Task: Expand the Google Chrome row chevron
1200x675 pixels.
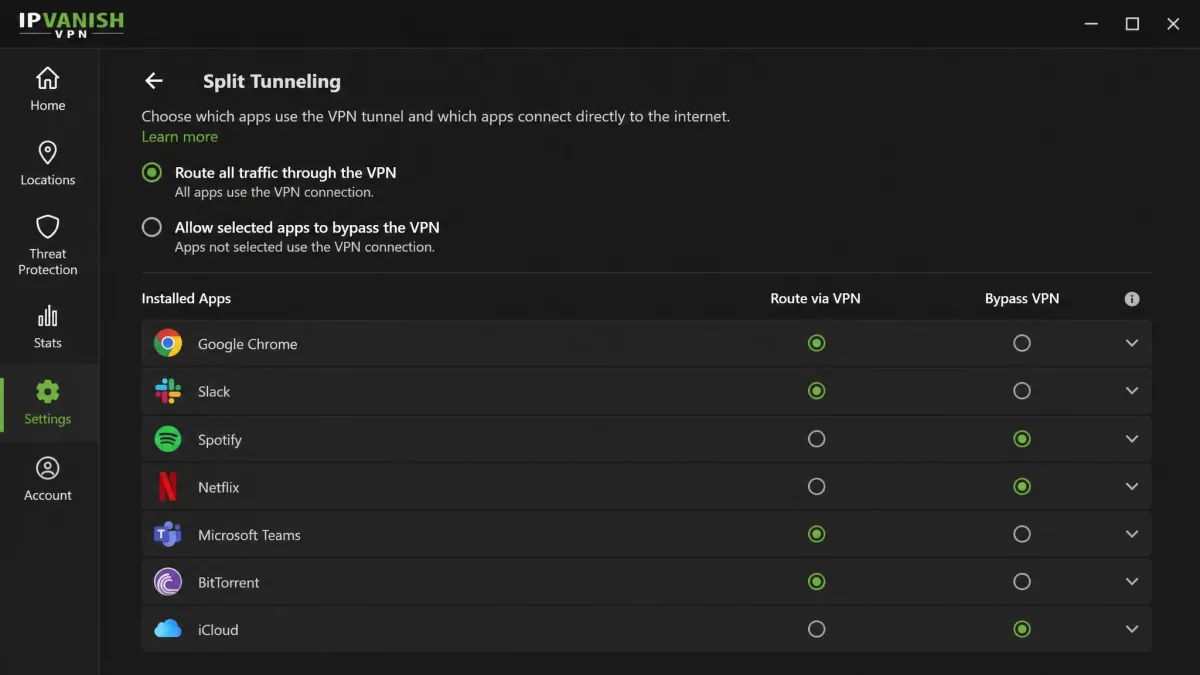Action: point(1132,343)
